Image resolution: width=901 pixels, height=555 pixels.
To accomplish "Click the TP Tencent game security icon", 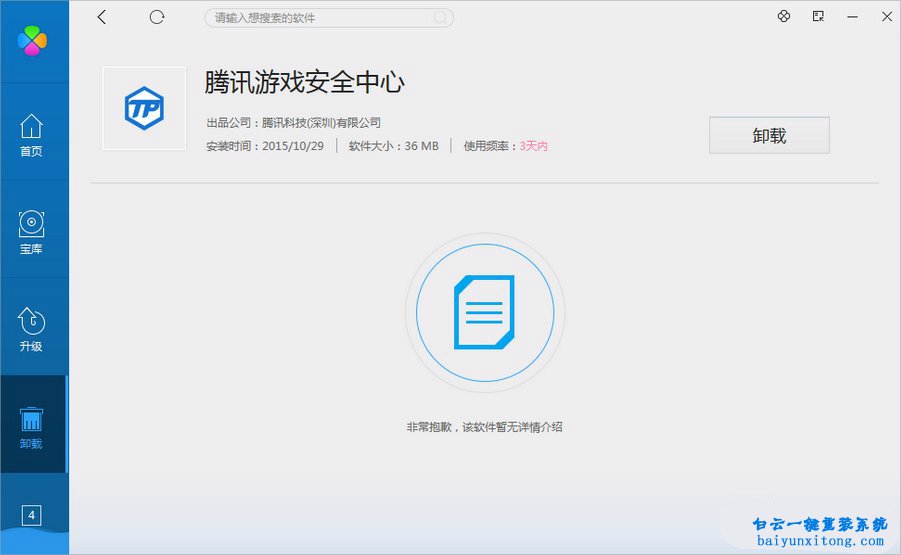I will point(144,108).
